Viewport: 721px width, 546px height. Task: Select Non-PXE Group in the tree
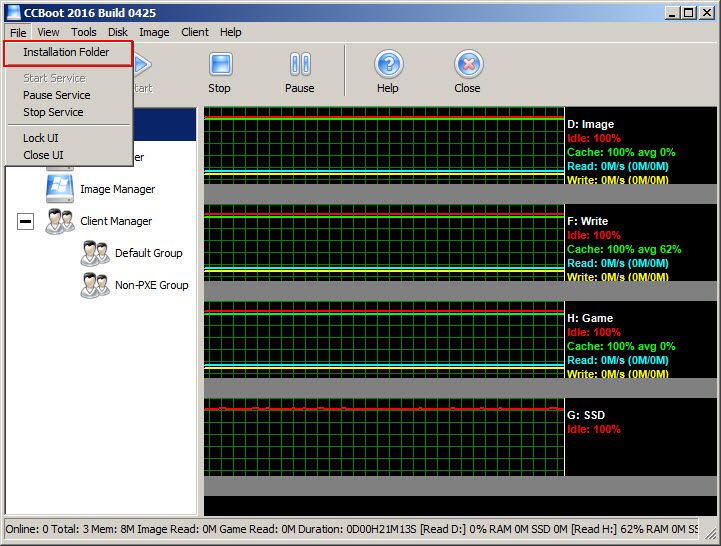pyautogui.click(x=152, y=285)
